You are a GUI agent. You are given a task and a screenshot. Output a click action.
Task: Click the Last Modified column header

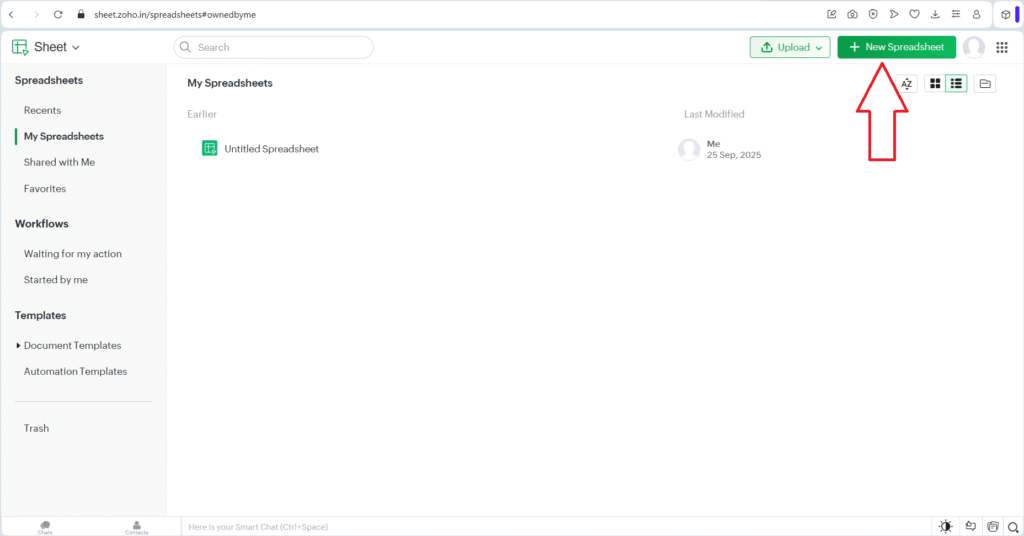(x=714, y=114)
